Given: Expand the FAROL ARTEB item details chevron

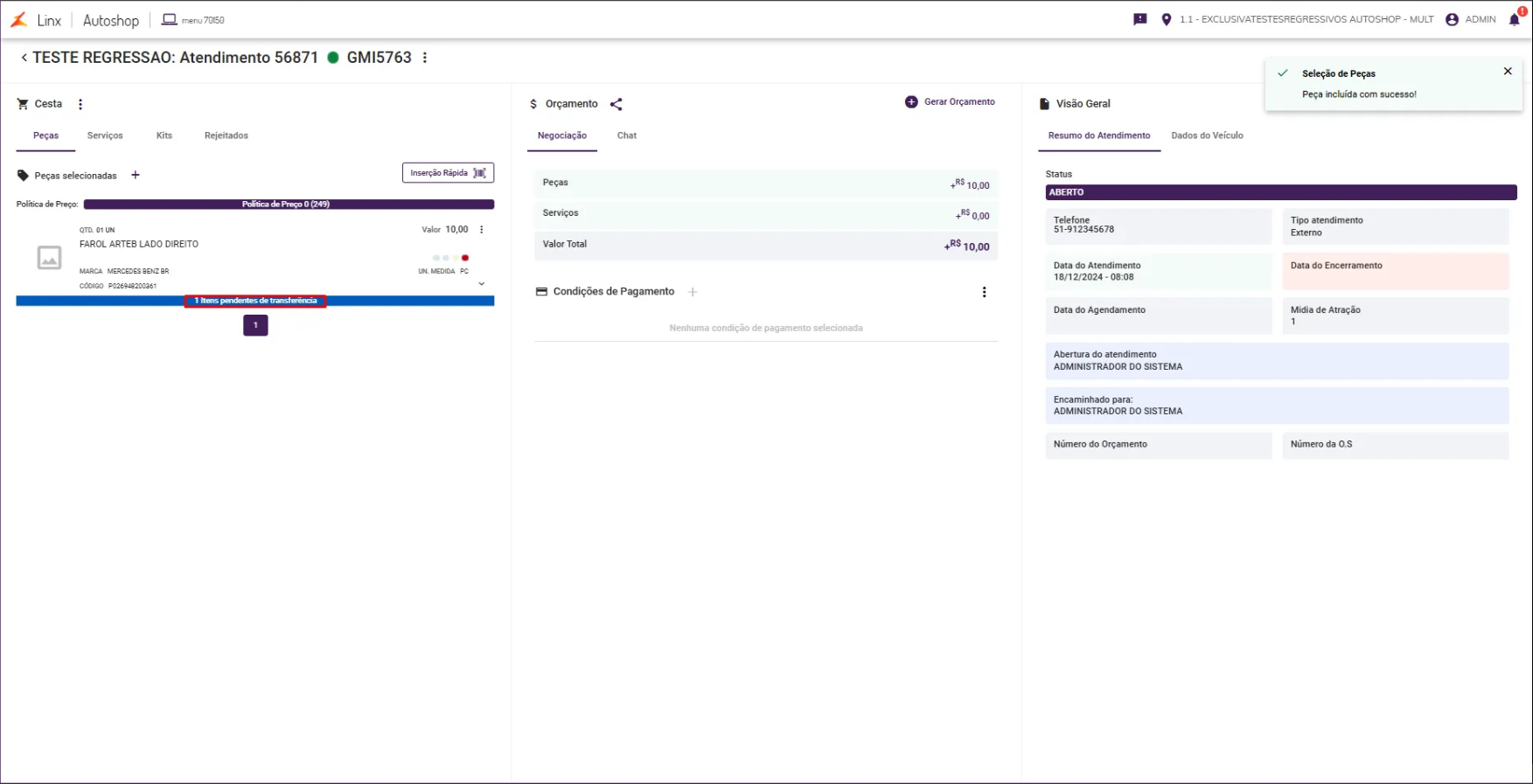Looking at the screenshot, I should 482,283.
